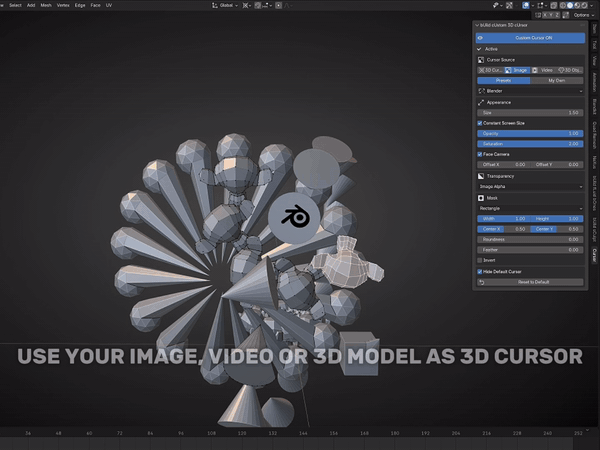Open the Mesh menu

click(x=46, y=5)
